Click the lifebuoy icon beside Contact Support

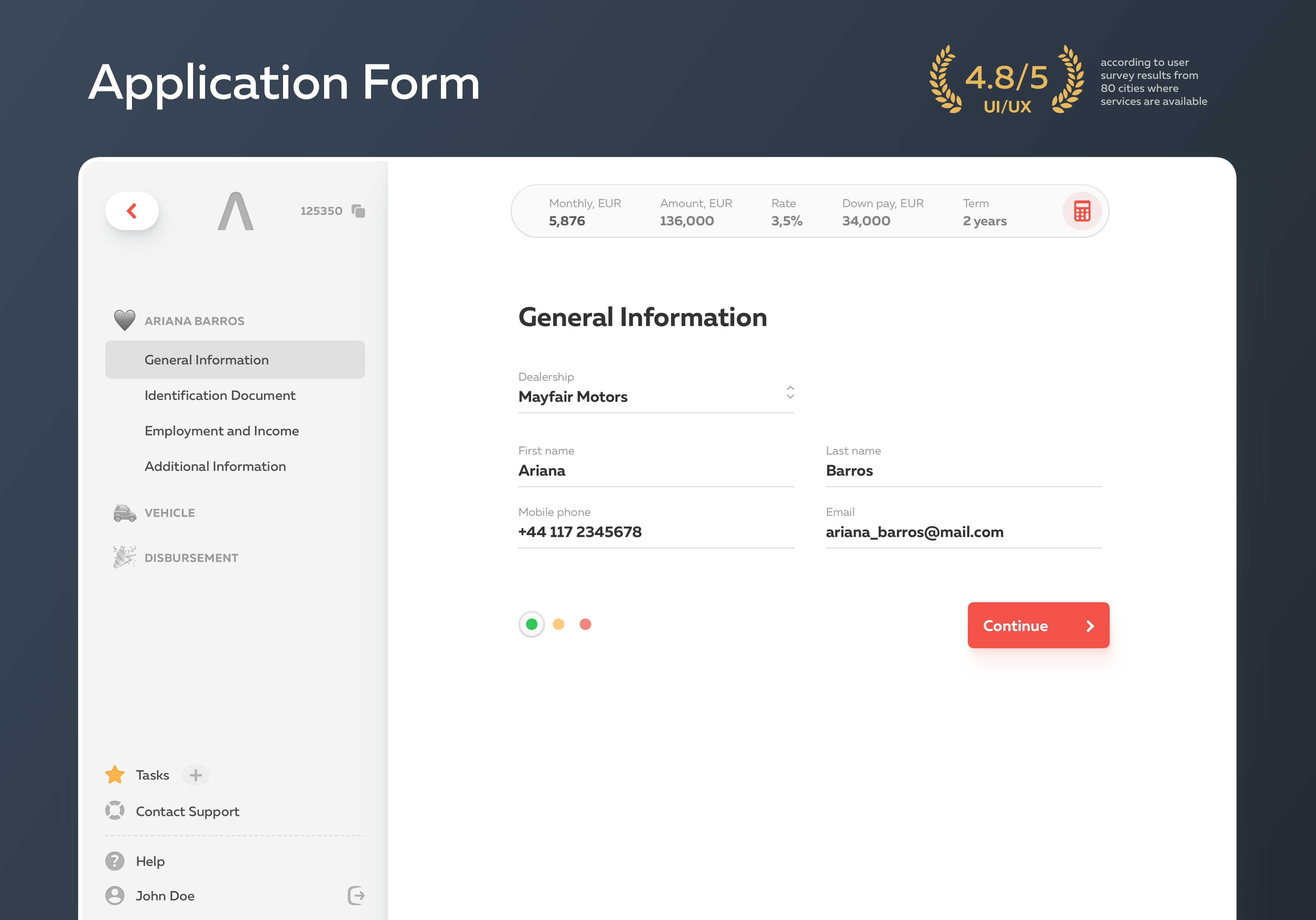(x=114, y=811)
